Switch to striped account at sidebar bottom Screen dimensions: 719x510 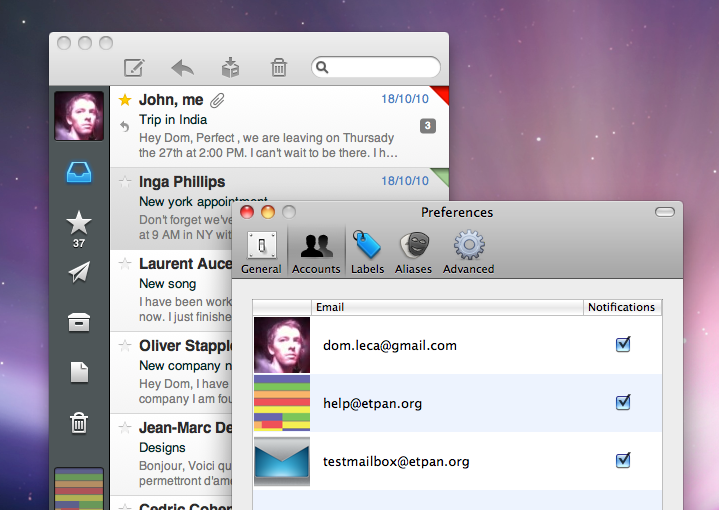coord(79,489)
